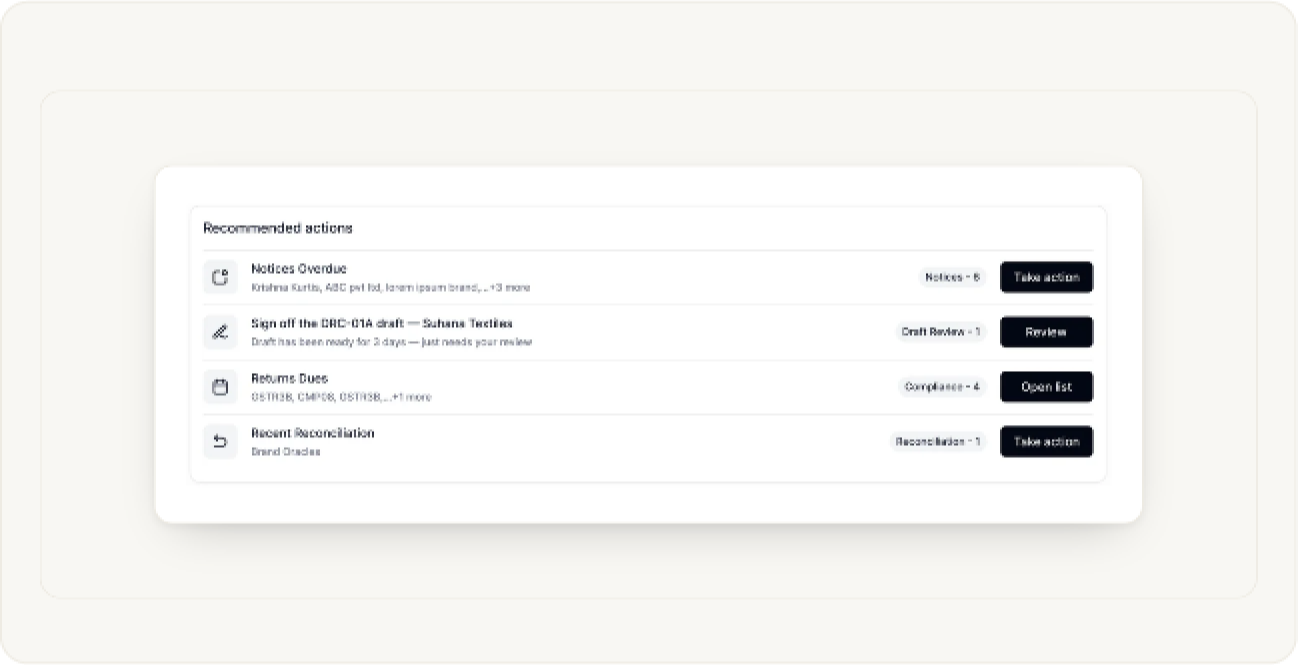
Task: Click the "Sign off the DRC-01A draft" title
Action: [382, 324]
